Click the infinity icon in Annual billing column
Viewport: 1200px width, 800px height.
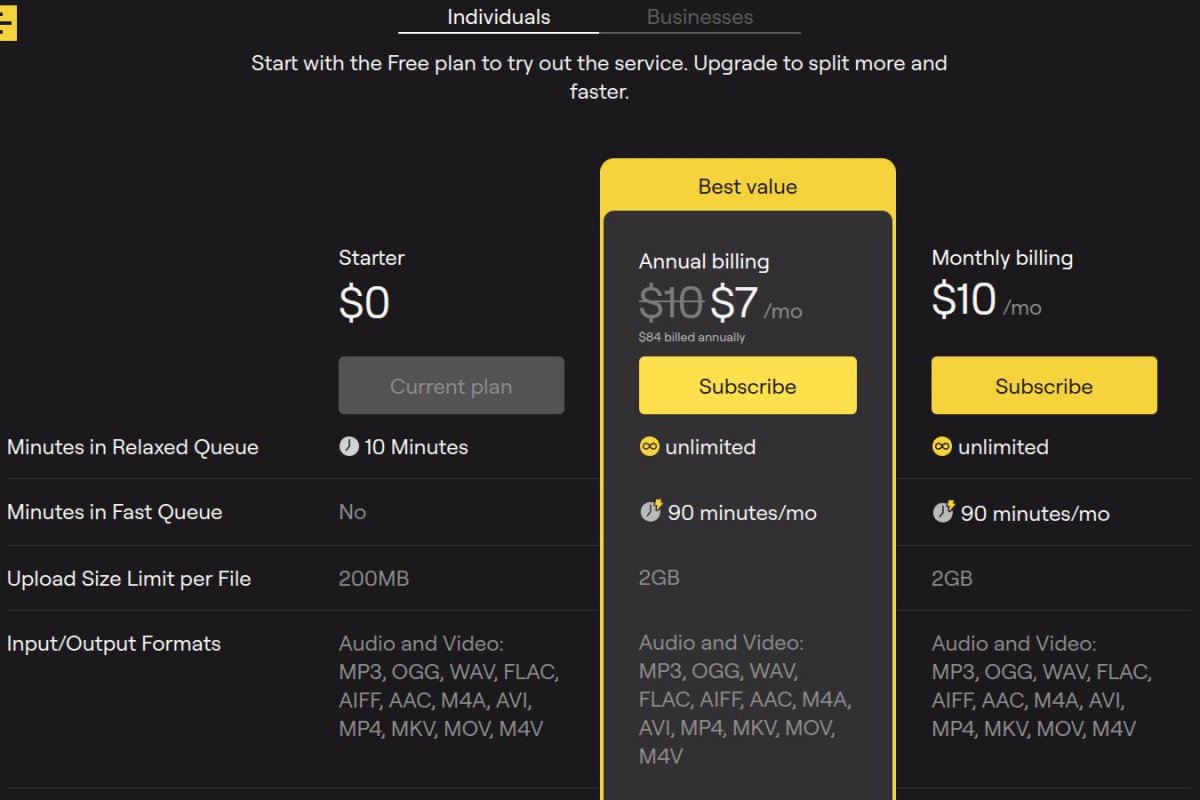coord(650,447)
